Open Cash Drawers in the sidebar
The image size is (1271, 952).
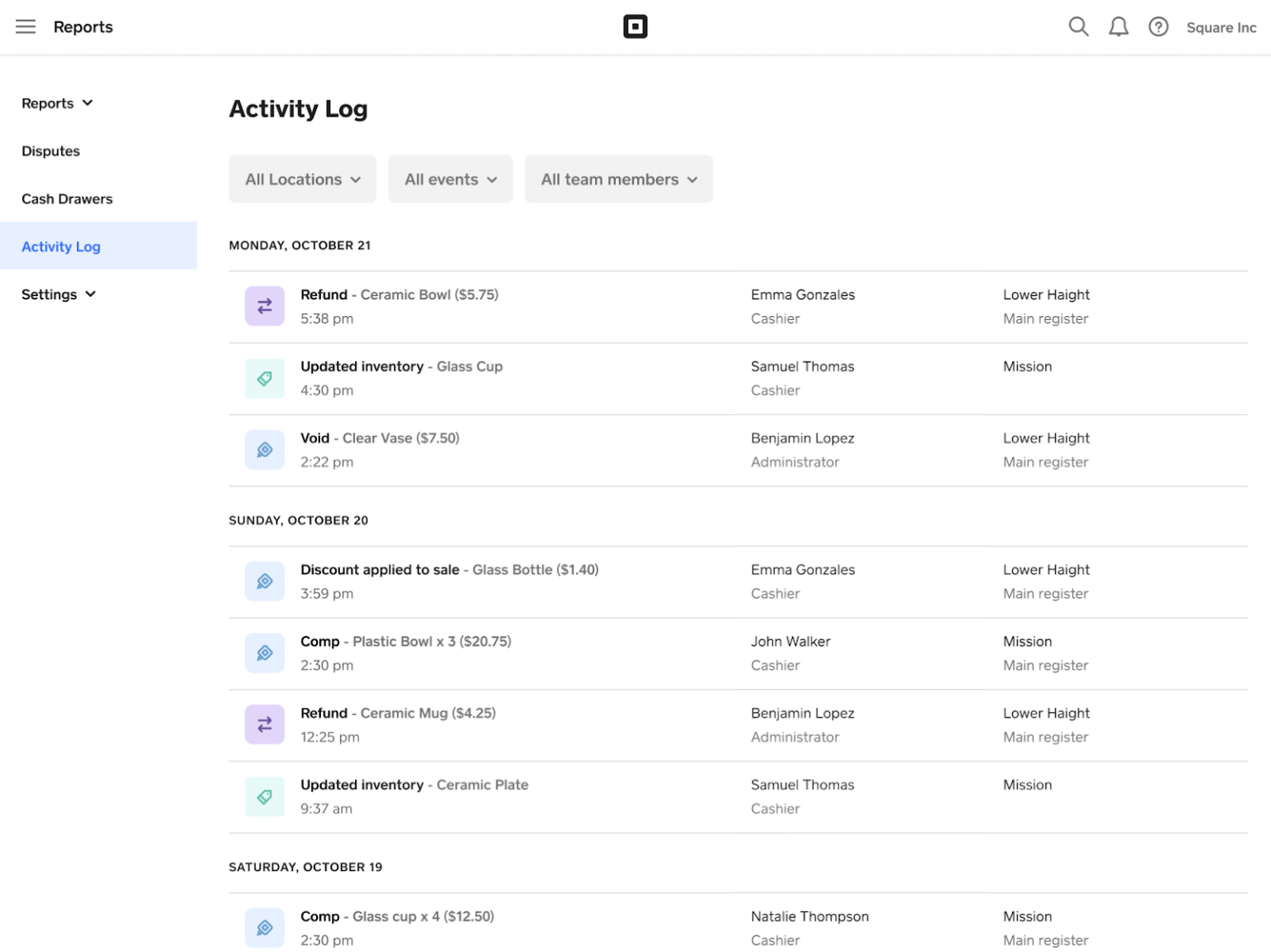(x=67, y=199)
